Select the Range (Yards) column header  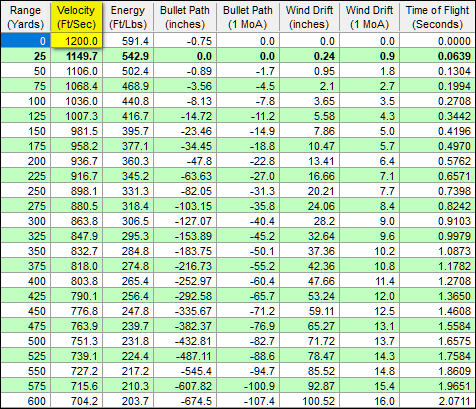[25, 17]
